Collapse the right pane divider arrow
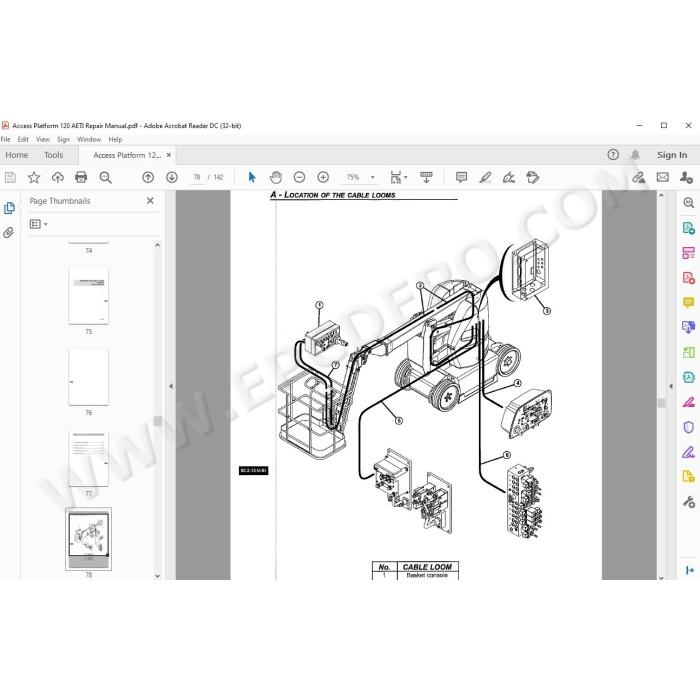Screen dimensions: 700x700 (671, 386)
